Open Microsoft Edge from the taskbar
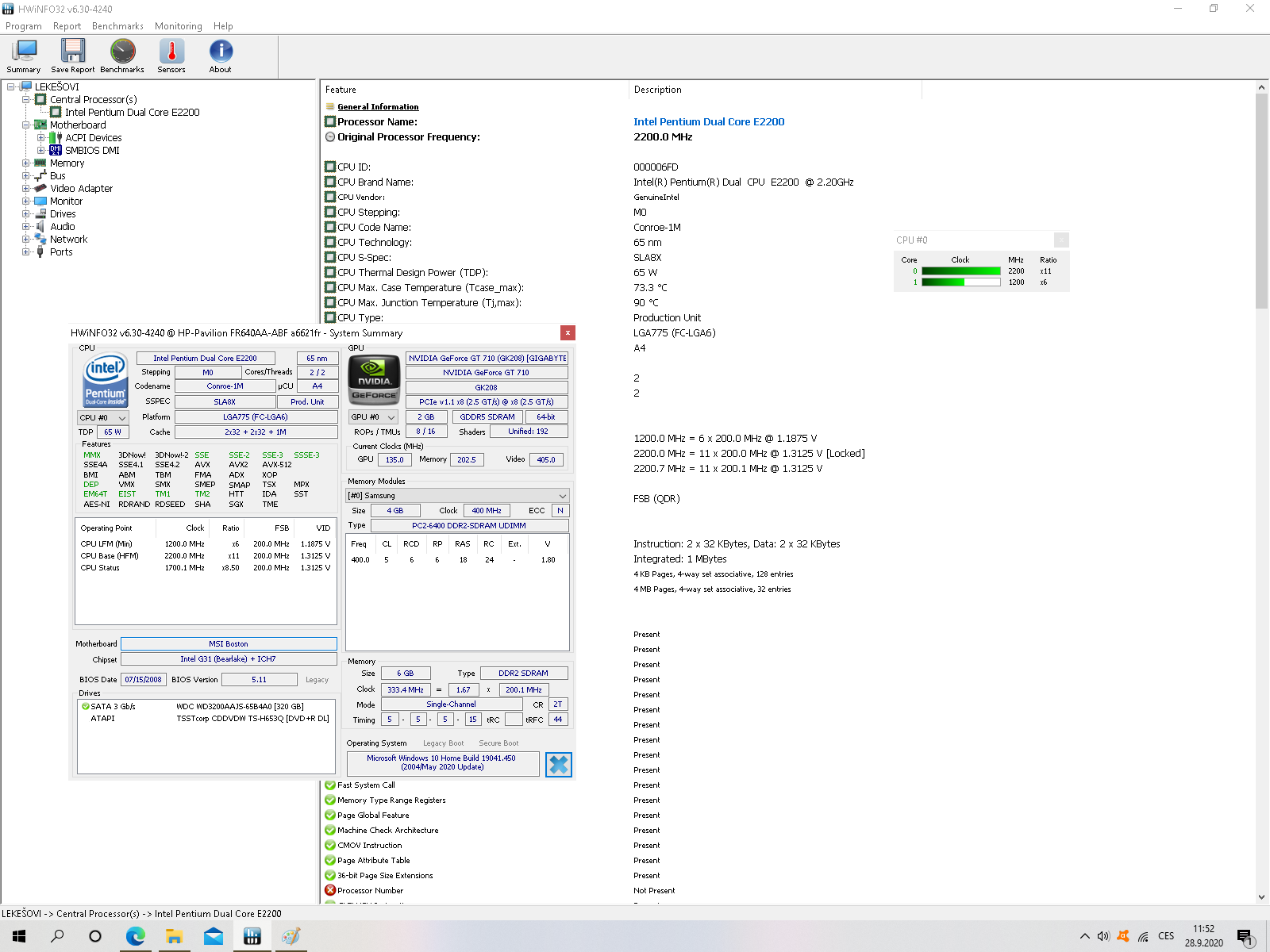This screenshot has height=952, width=1270. click(x=136, y=936)
